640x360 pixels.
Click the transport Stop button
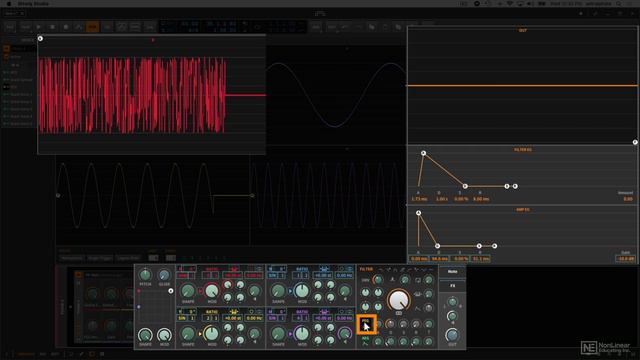tap(52, 27)
